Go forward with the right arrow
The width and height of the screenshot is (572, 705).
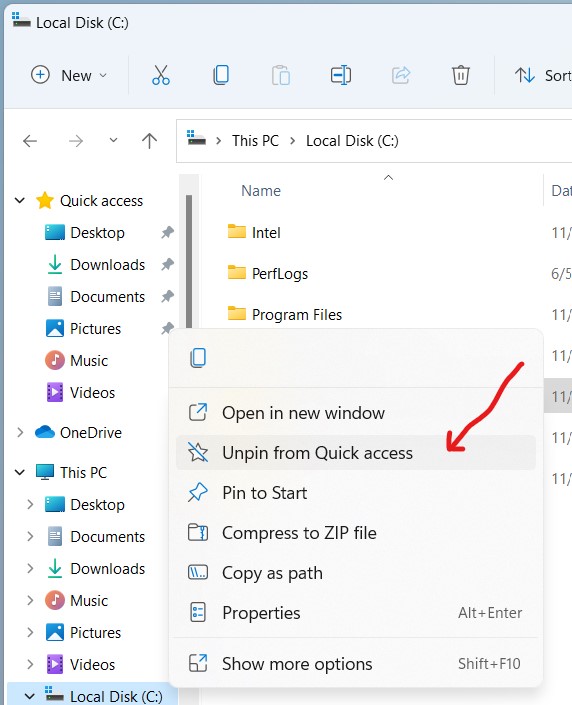coord(76,141)
